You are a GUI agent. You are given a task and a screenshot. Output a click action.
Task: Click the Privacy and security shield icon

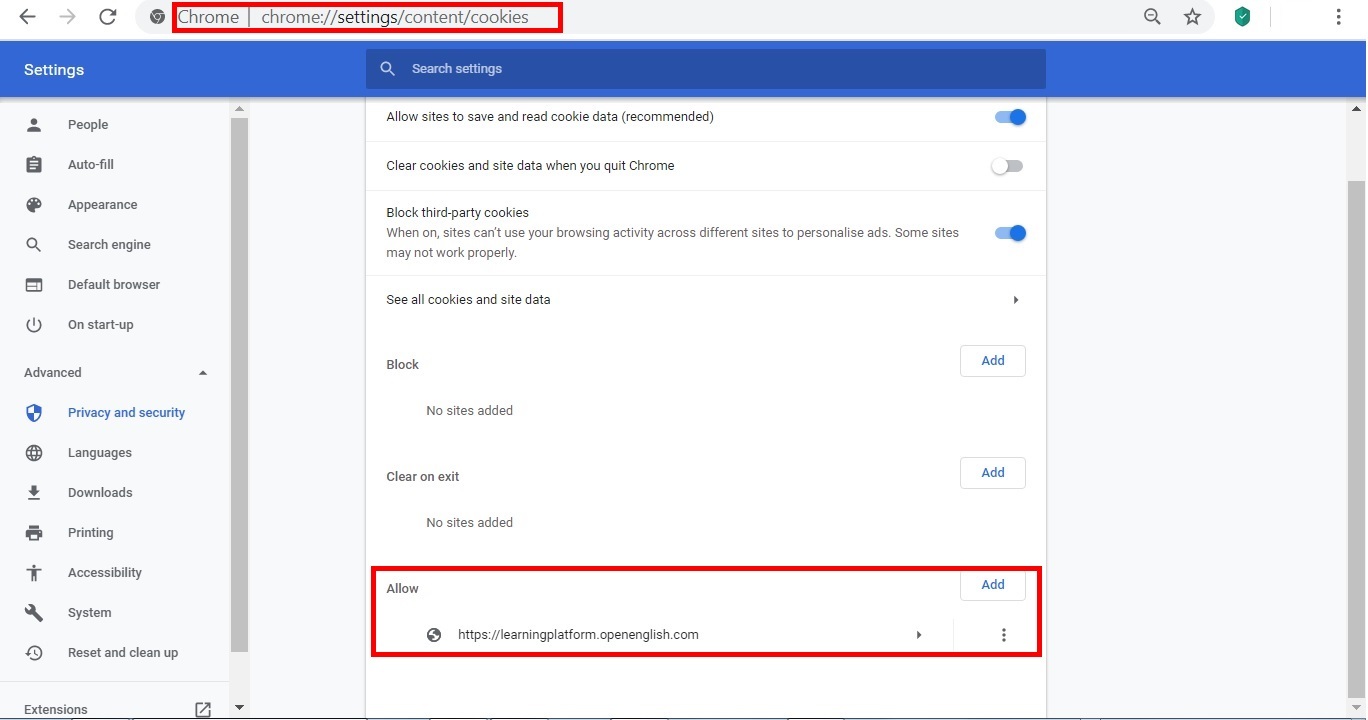[34, 413]
